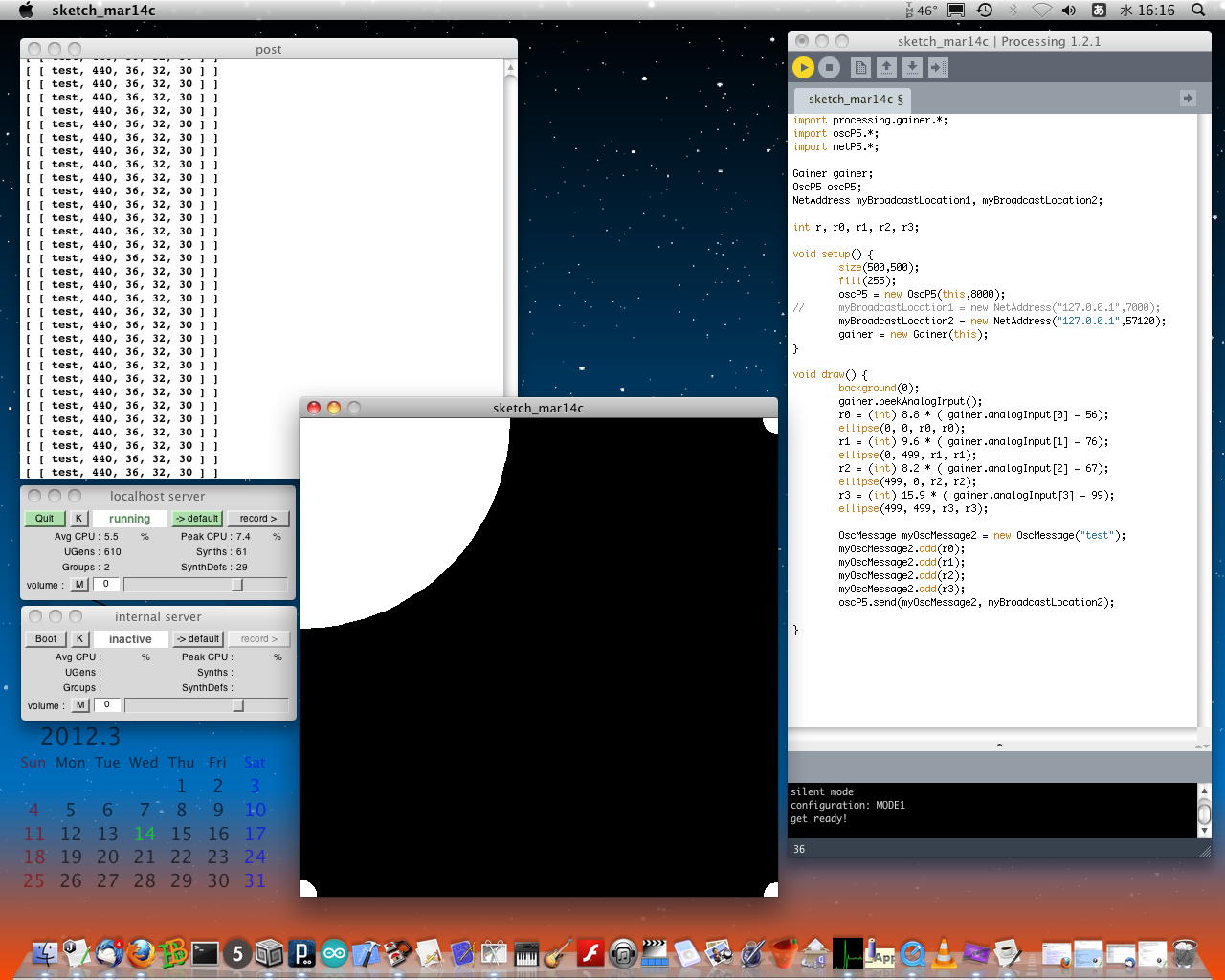
Task: Adjust the localhost server volume slider
Action: (x=237, y=585)
